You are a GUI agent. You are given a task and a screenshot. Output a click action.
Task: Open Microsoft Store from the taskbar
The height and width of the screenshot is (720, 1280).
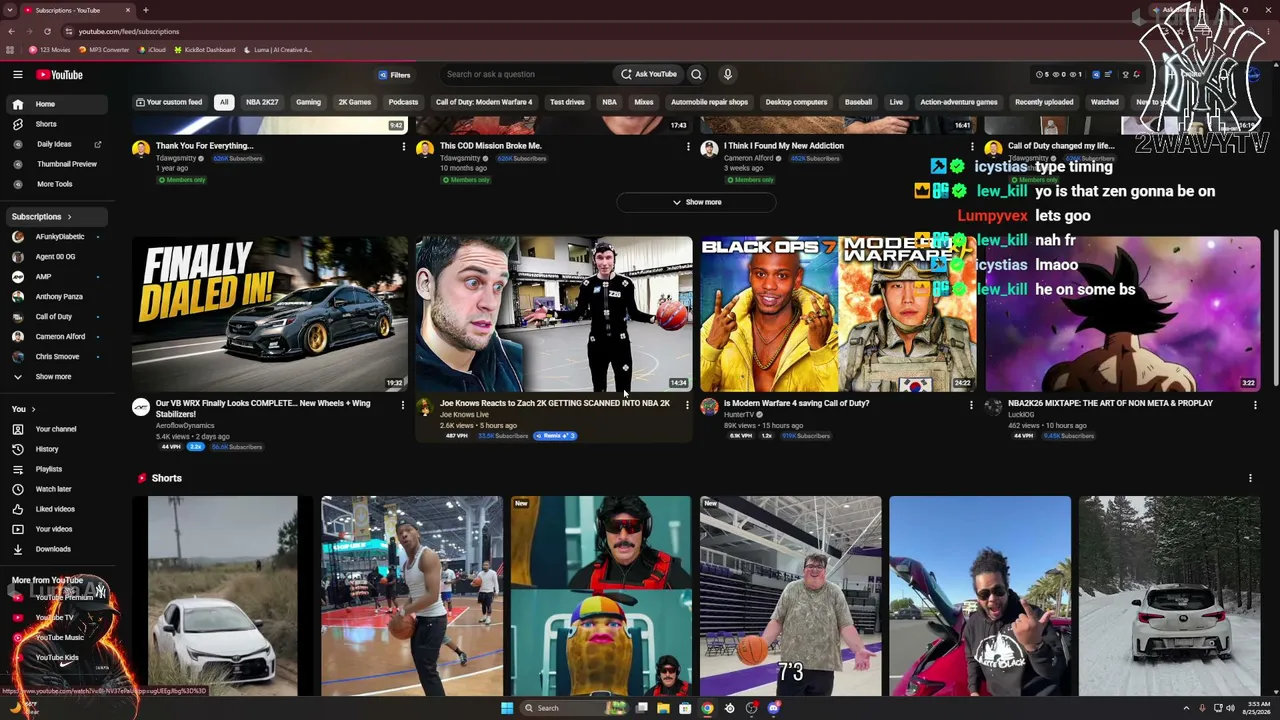click(685, 708)
